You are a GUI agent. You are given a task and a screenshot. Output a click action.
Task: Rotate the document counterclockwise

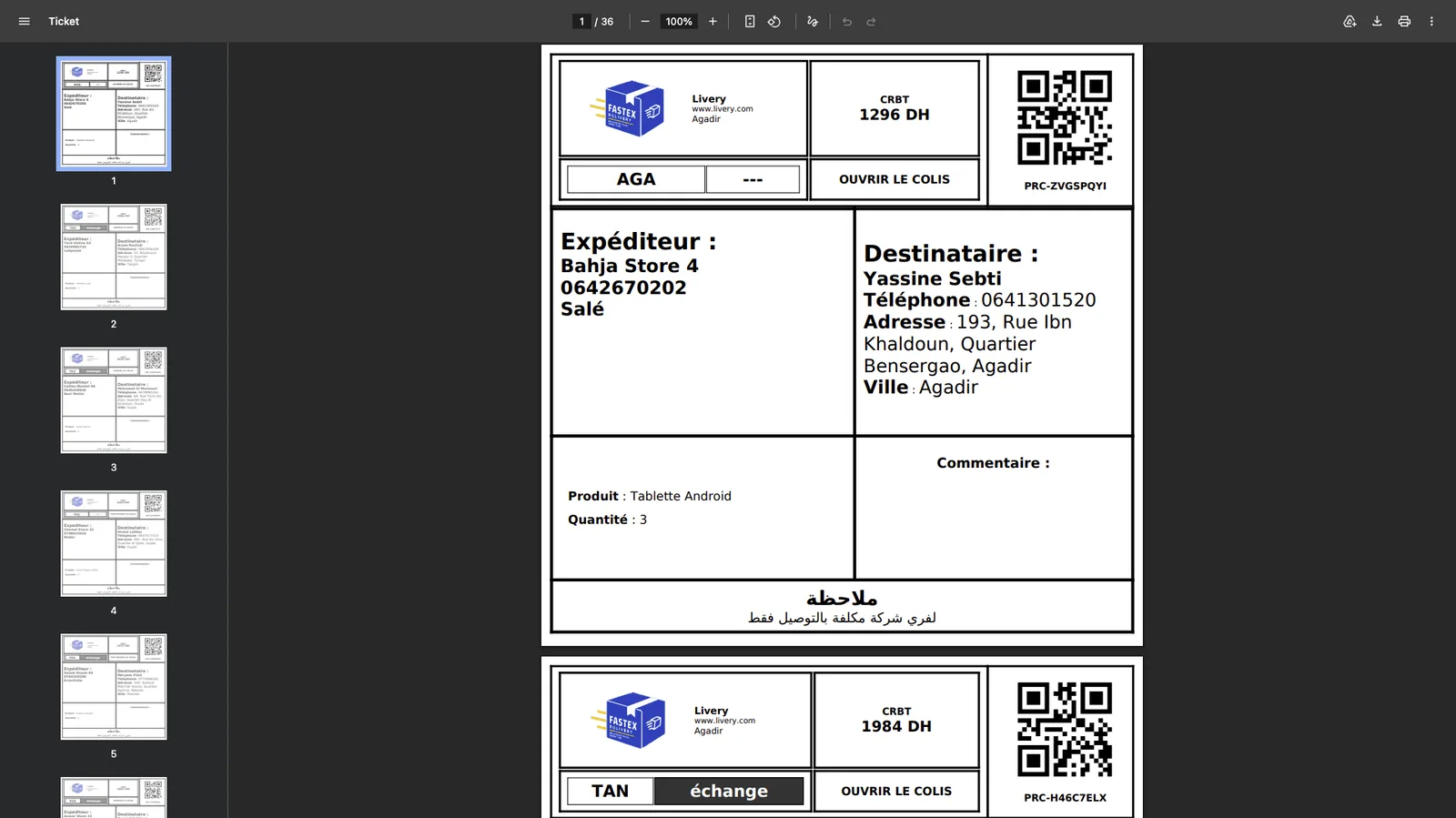pyautogui.click(x=774, y=21)
